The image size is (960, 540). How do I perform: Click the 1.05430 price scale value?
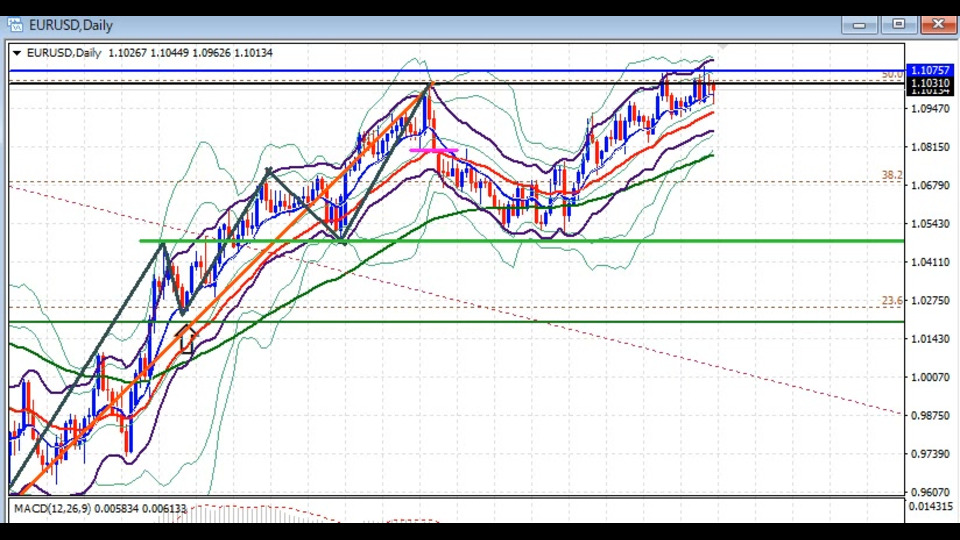pos(930,224)
